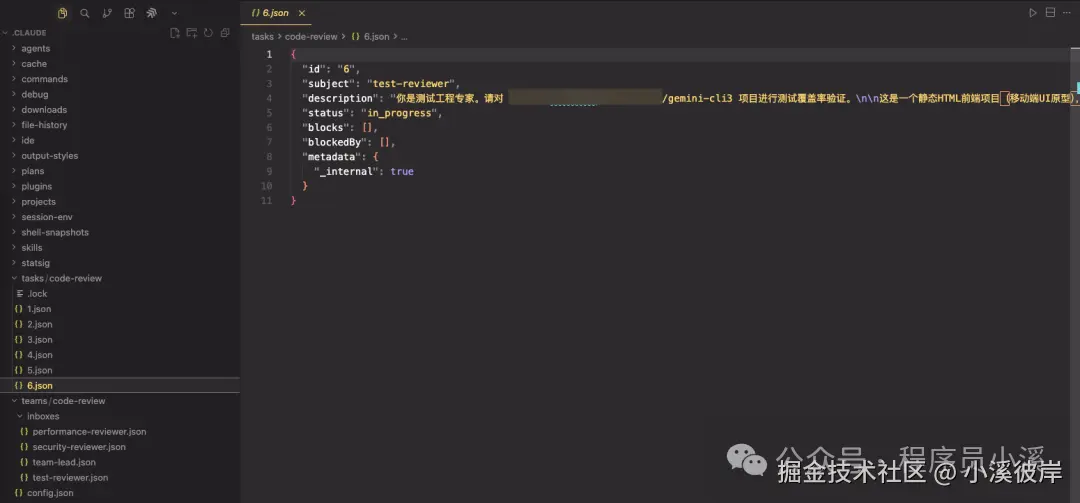Click the New Folder icon
Image resolution: width=1080 pixels, height=503 pixels.
pos(191,32)
